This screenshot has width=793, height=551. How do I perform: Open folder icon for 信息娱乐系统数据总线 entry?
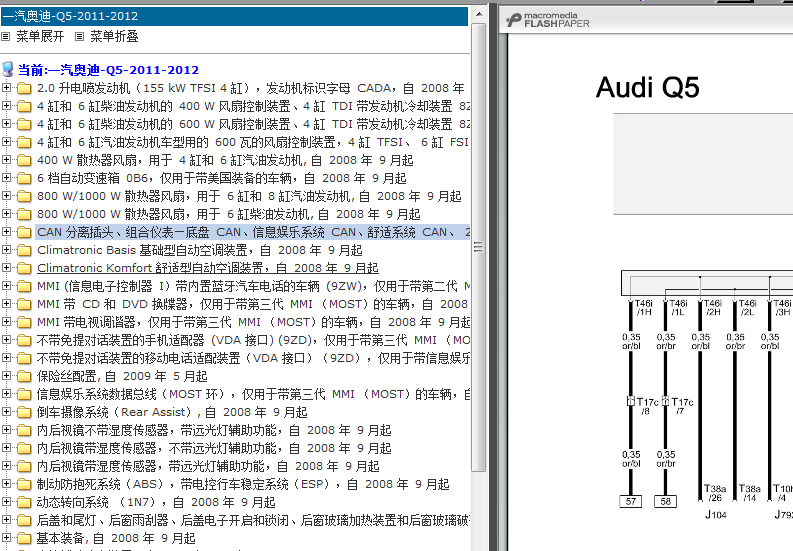pyautogui.click(x=24, y=394)
